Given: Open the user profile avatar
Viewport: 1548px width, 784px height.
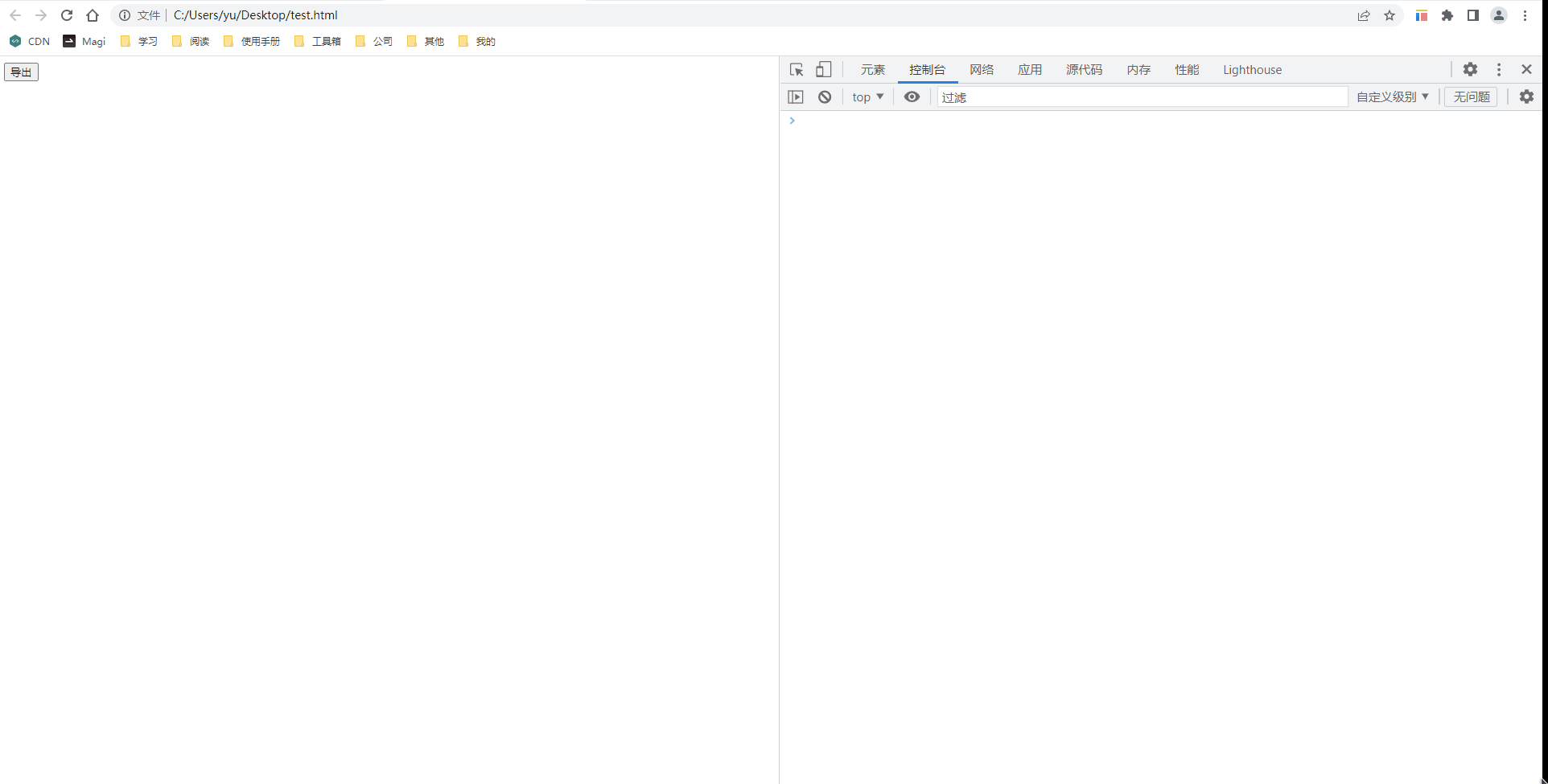Looking at the screenshot, I should [x=1499, y=15].
